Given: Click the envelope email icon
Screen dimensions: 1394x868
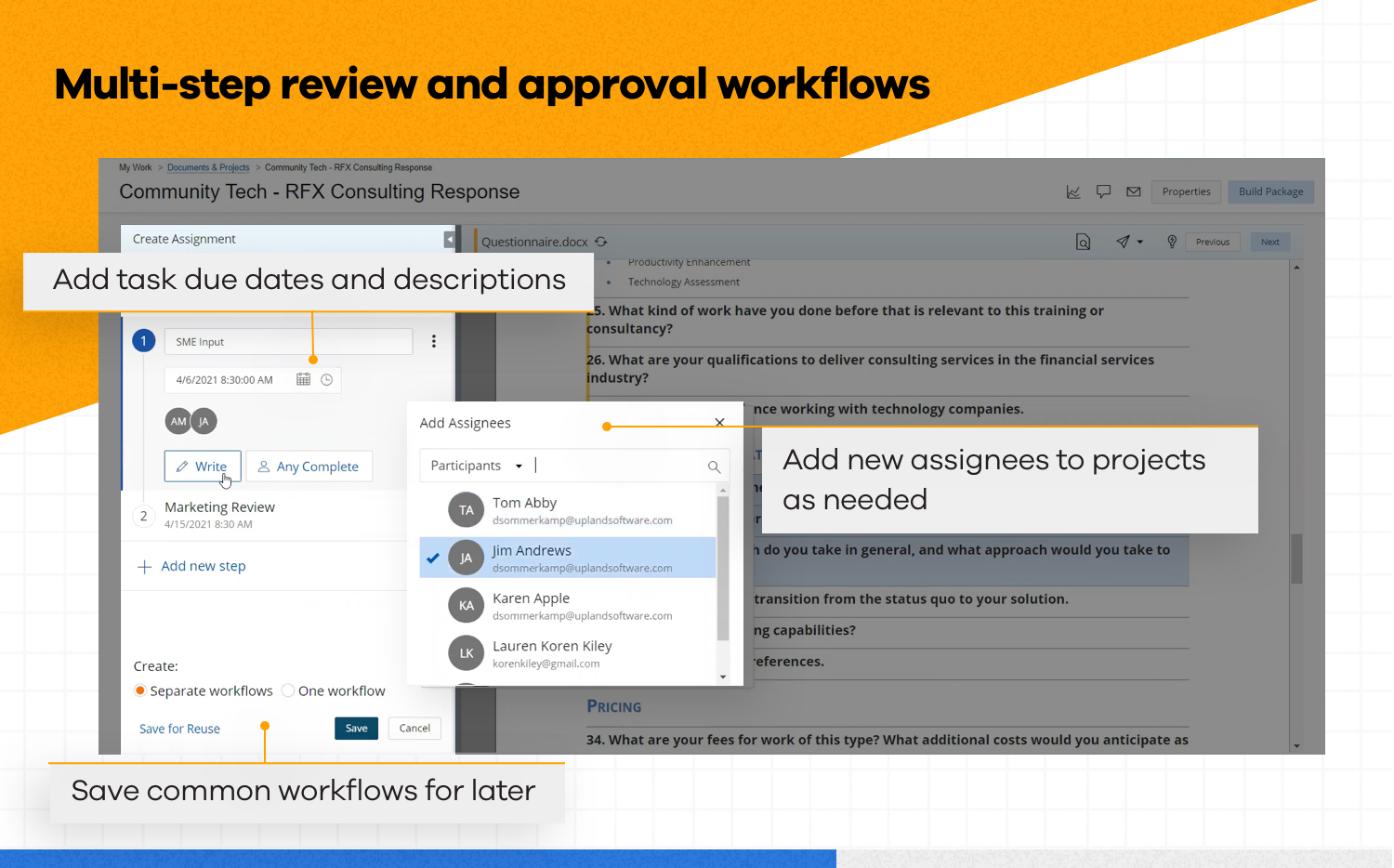Looking at the screenshot, I should [x=1133, y=192].
